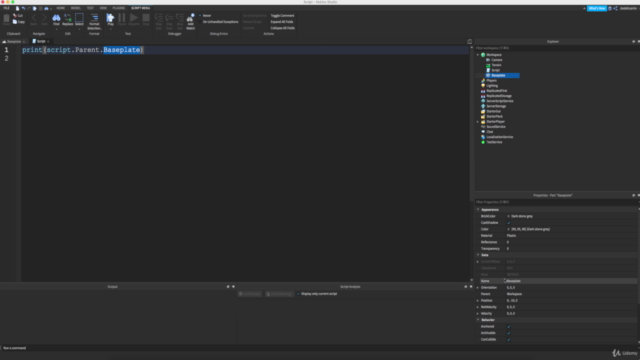Click the Filter Properties search field
640x360 pixels.
(x=555, y=202)
